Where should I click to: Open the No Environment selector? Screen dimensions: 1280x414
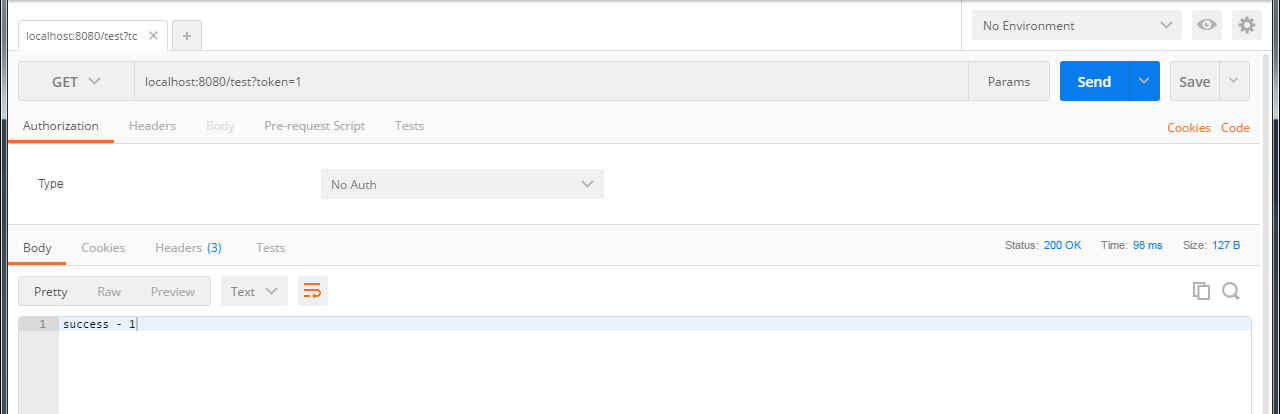coord(1076,25)
